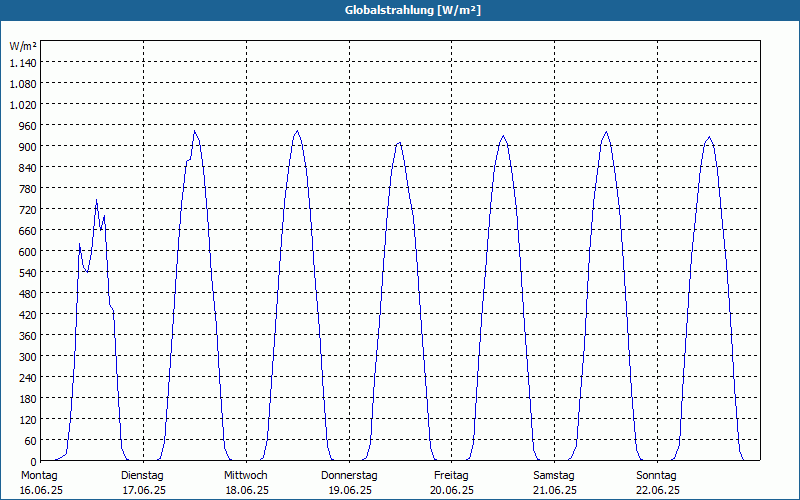Click the Montag 16.06.25 axis label
This screenshot has width=800, height=500.
click(41, 483)
